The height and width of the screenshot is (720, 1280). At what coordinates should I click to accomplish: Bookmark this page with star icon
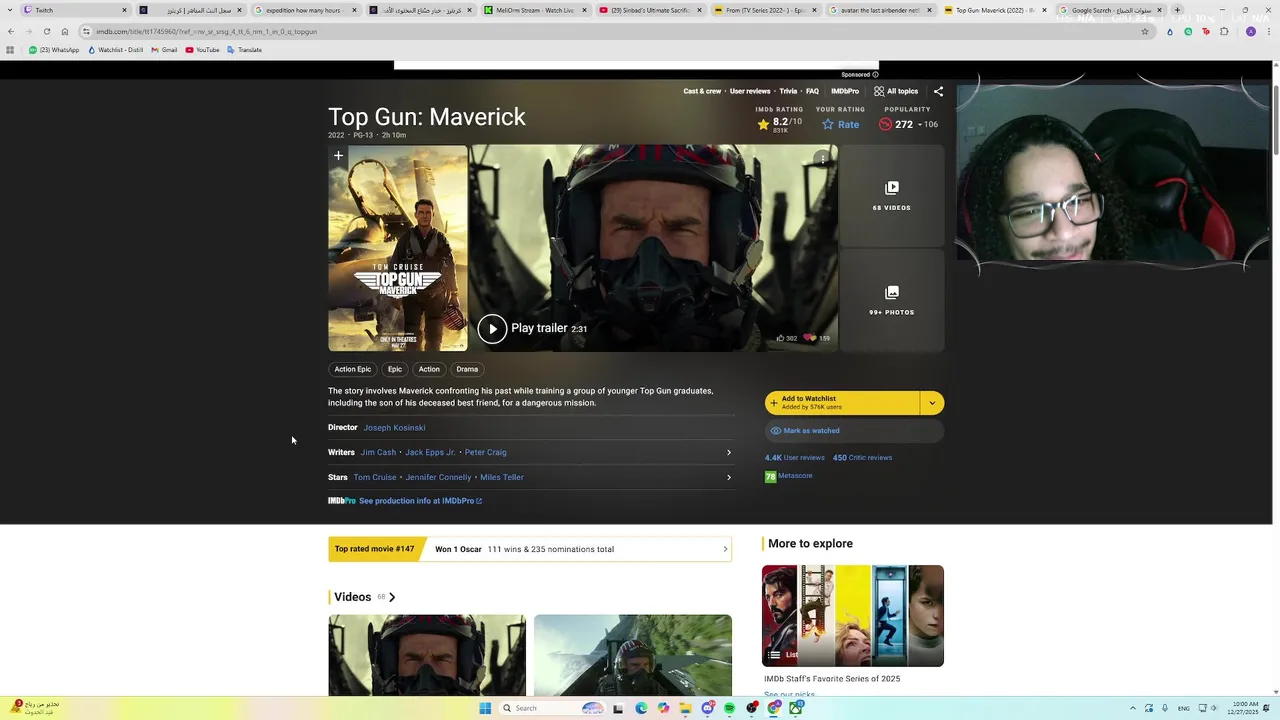[x=1145, y=31]
